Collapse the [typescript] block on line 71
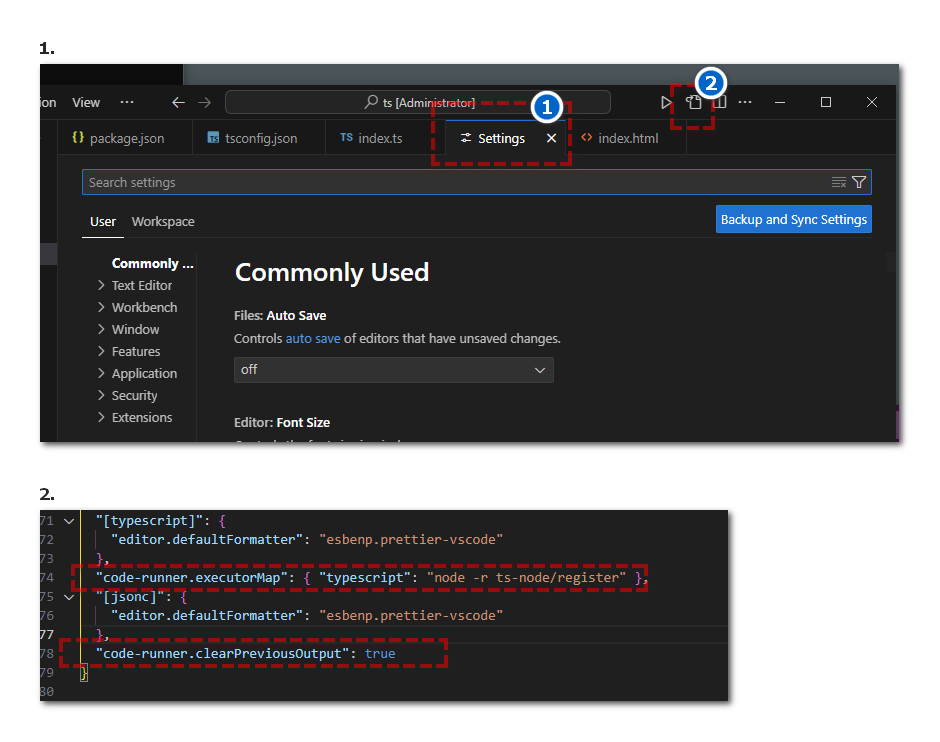The height and width of the screenshot is (742, 940). [69, 521]
